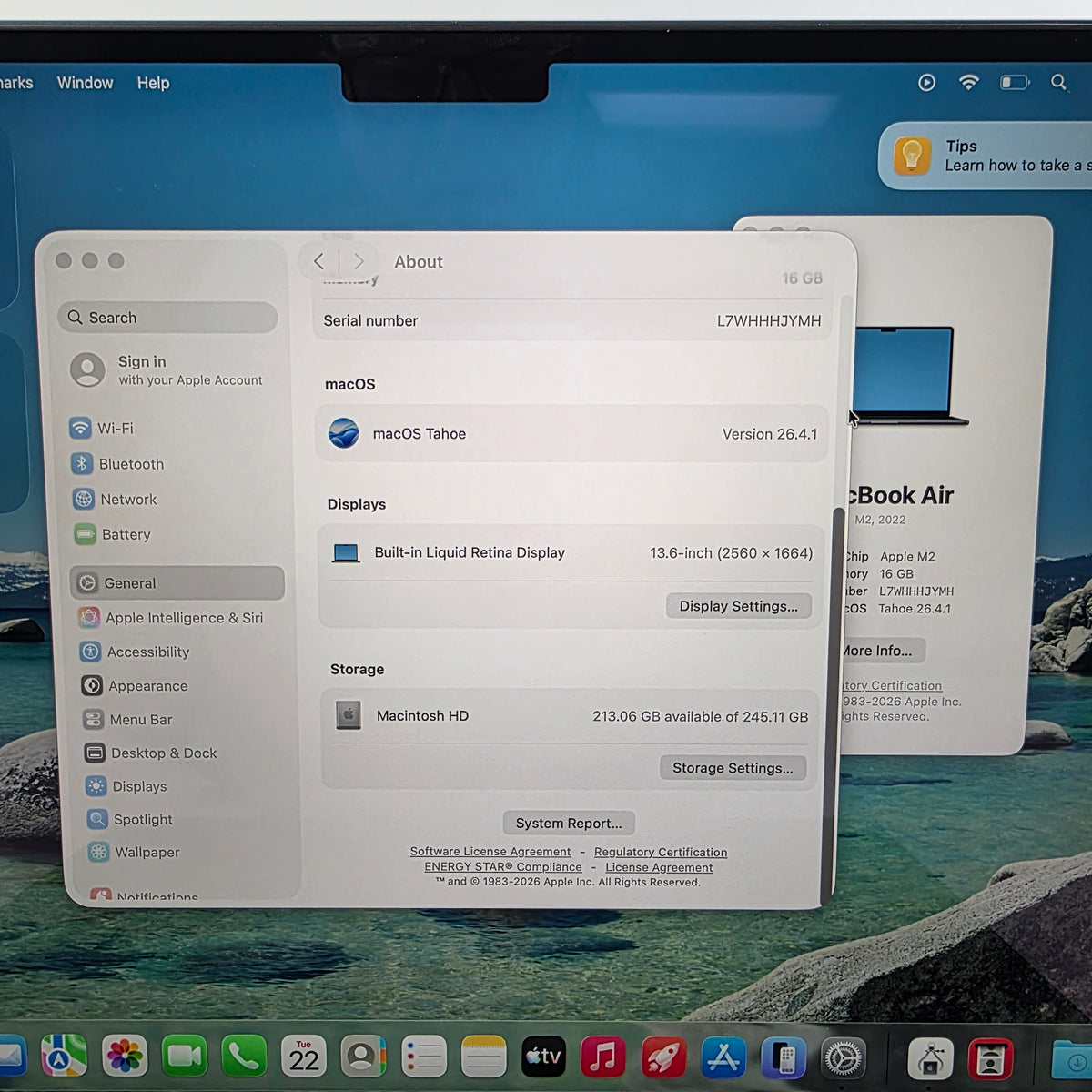1092x1092 pixels.
Task: Select General in the settings sidebar
Action: point(177,583)
